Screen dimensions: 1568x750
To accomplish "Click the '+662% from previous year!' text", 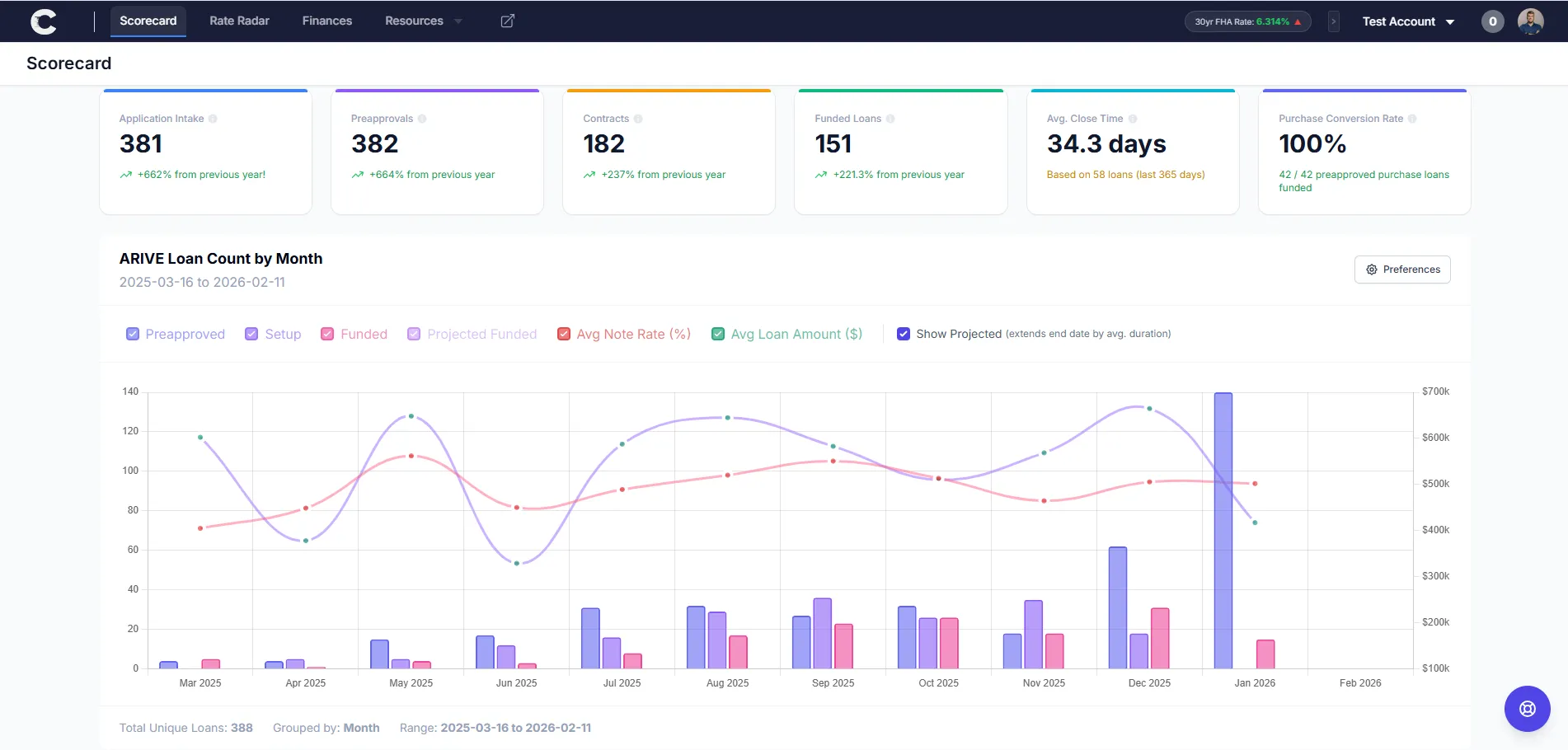I will [201, 175].
